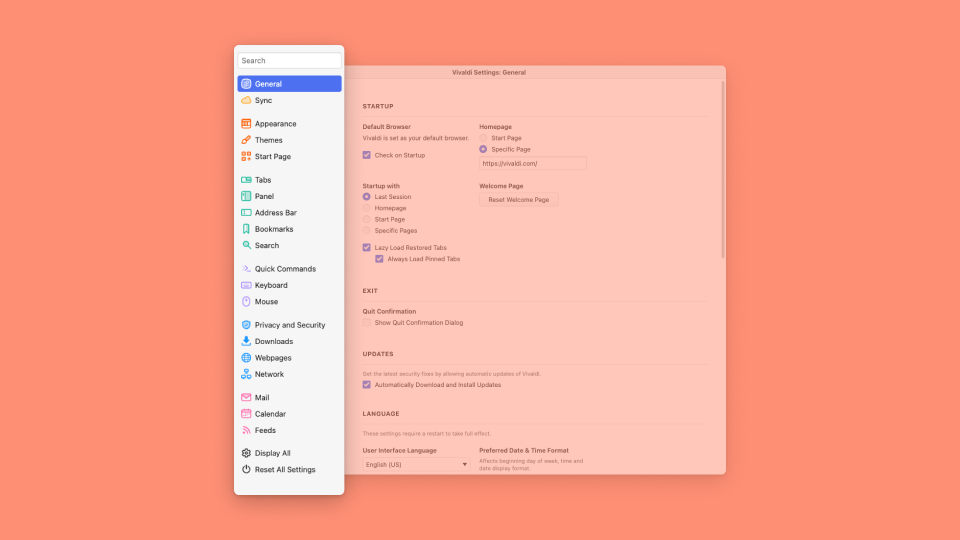
Task: Click the General icon in sidebar
Action: 246,84
